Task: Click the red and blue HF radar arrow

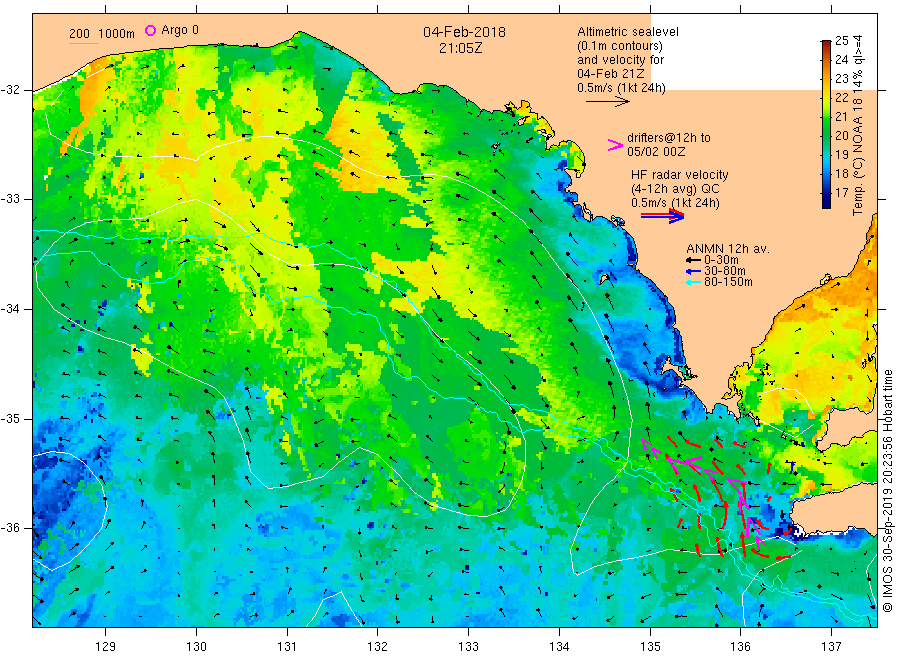Action: (x=663, y=216)
